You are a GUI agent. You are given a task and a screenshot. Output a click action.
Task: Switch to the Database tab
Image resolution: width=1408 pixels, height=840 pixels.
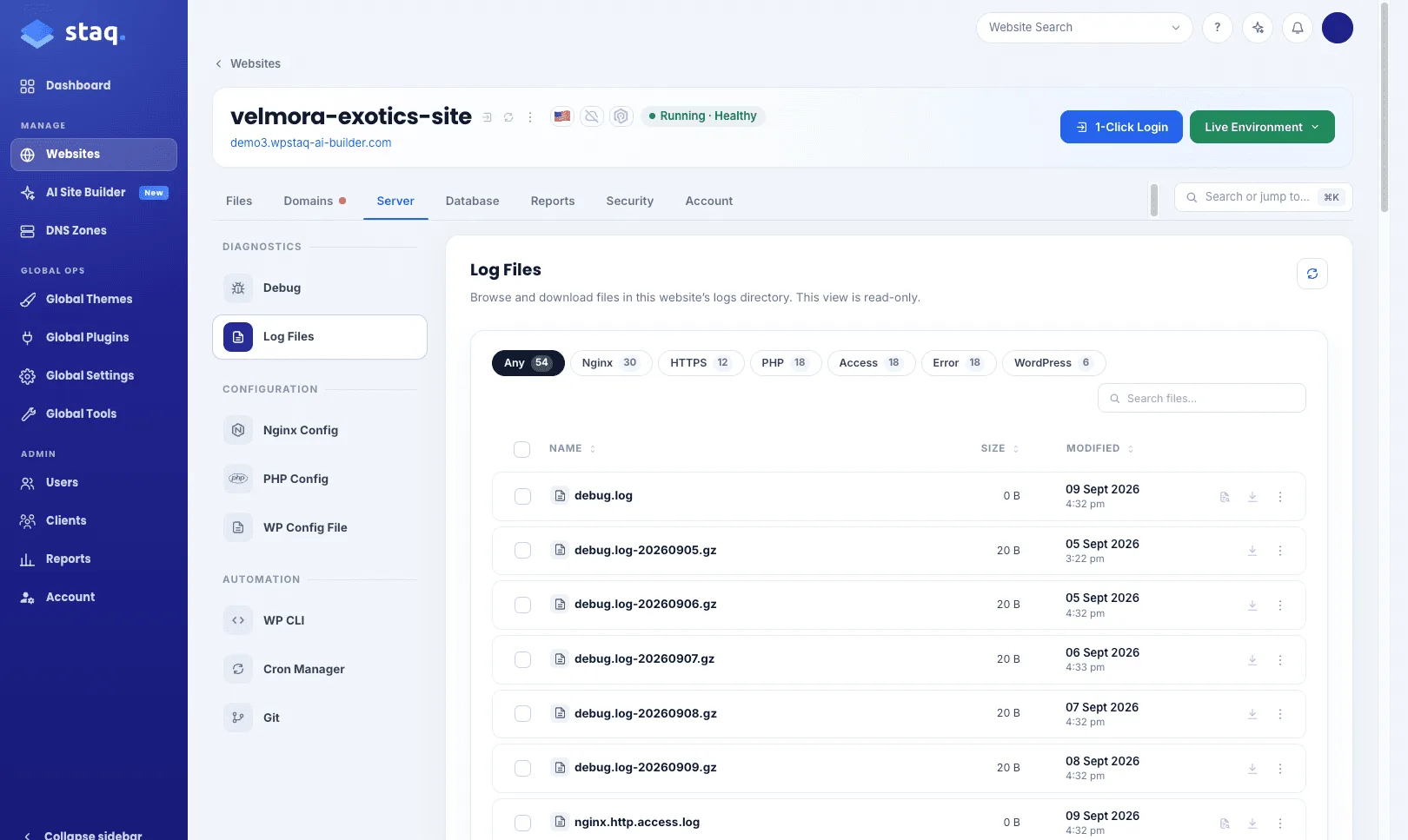pyautogui.click(x=472, y=201)
